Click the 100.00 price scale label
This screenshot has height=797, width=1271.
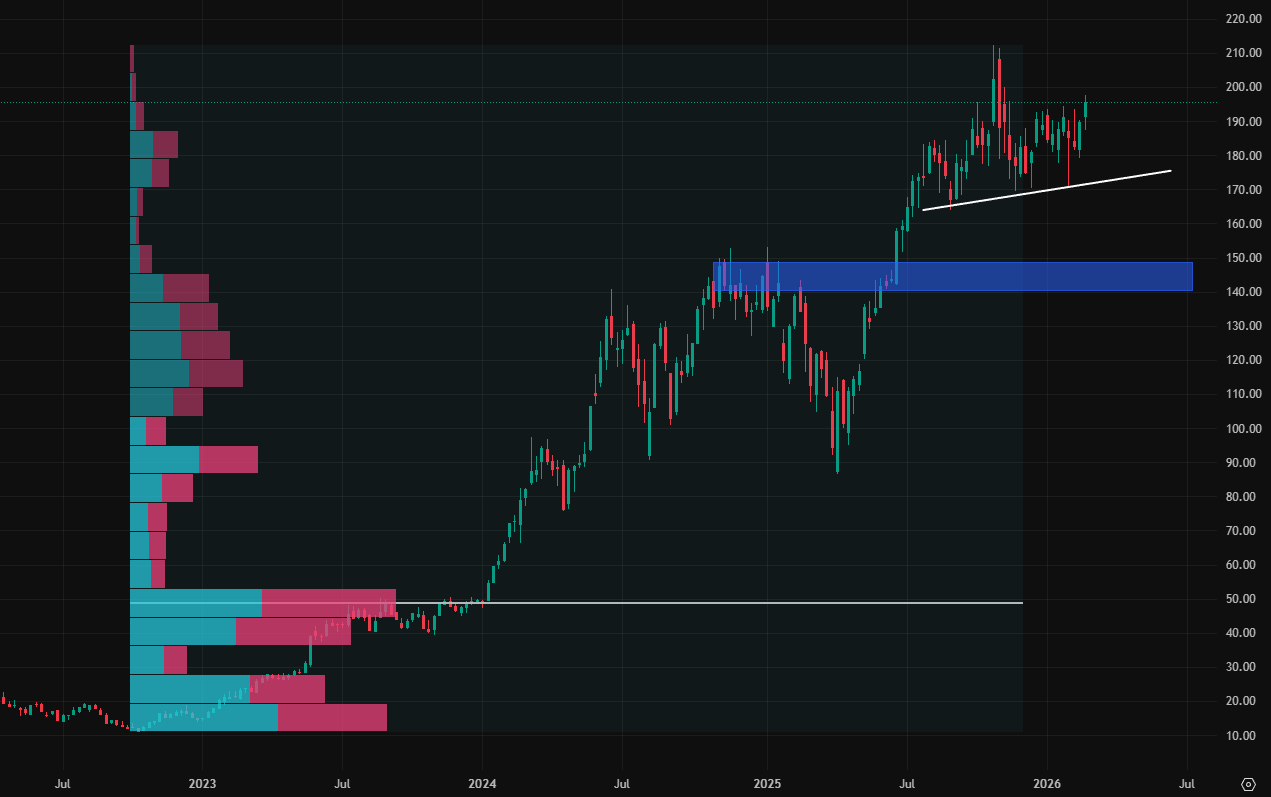(x=1244, y=429)
